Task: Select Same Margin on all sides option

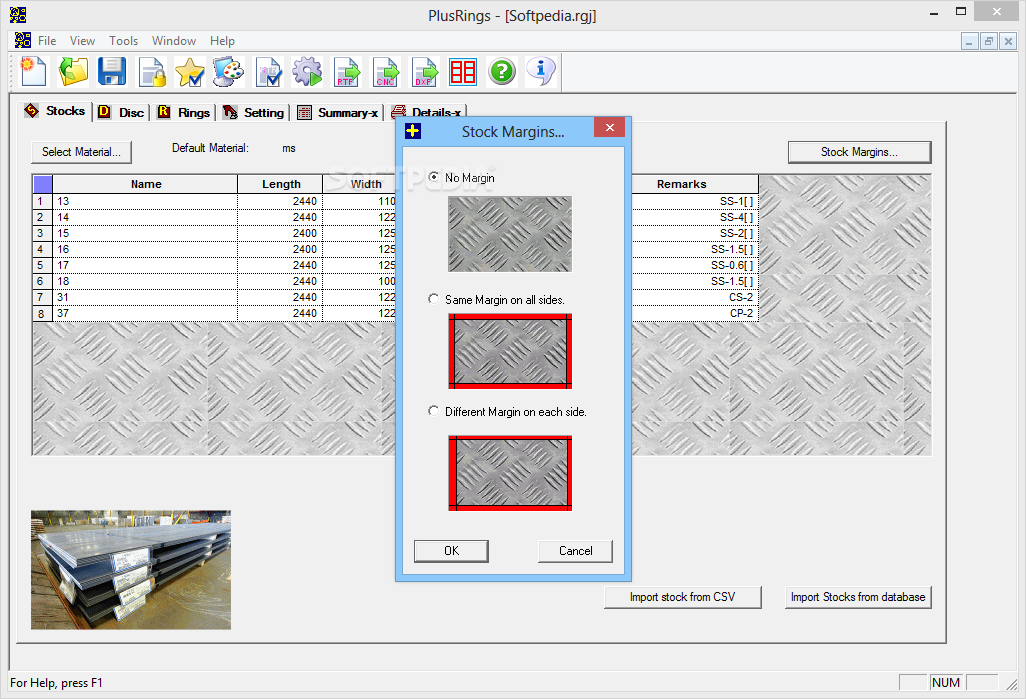Action: 433,298
